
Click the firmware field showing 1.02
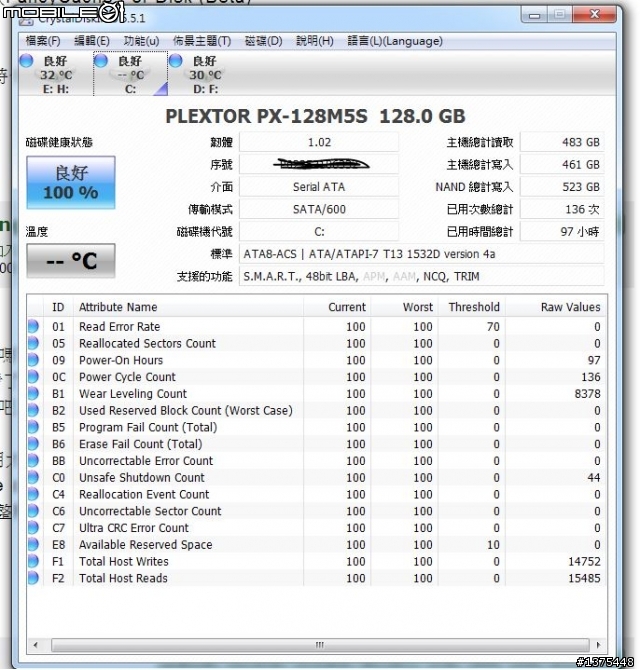click(319, 142)
